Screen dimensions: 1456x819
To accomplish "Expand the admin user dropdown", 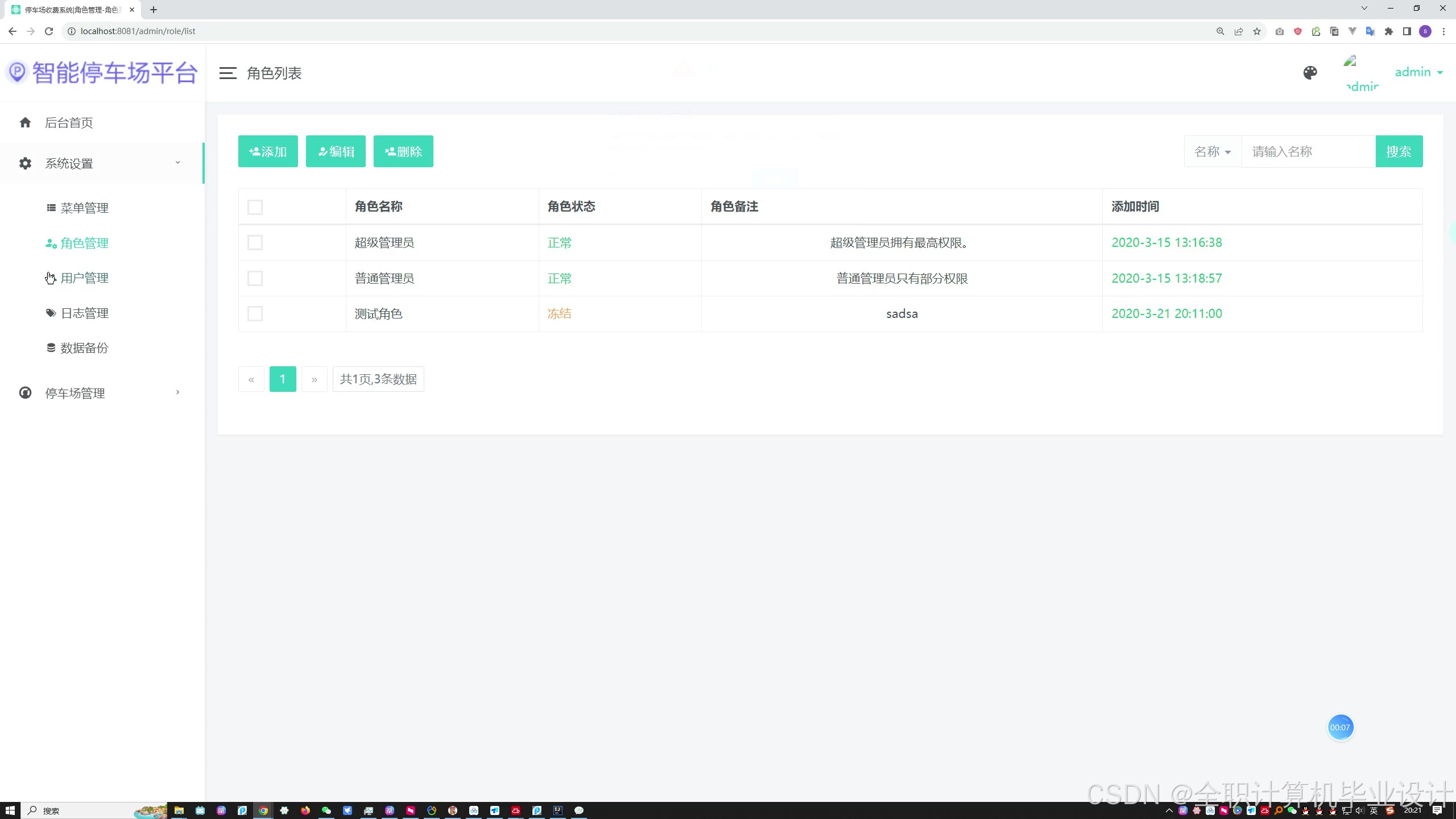I will (1418, 72).
